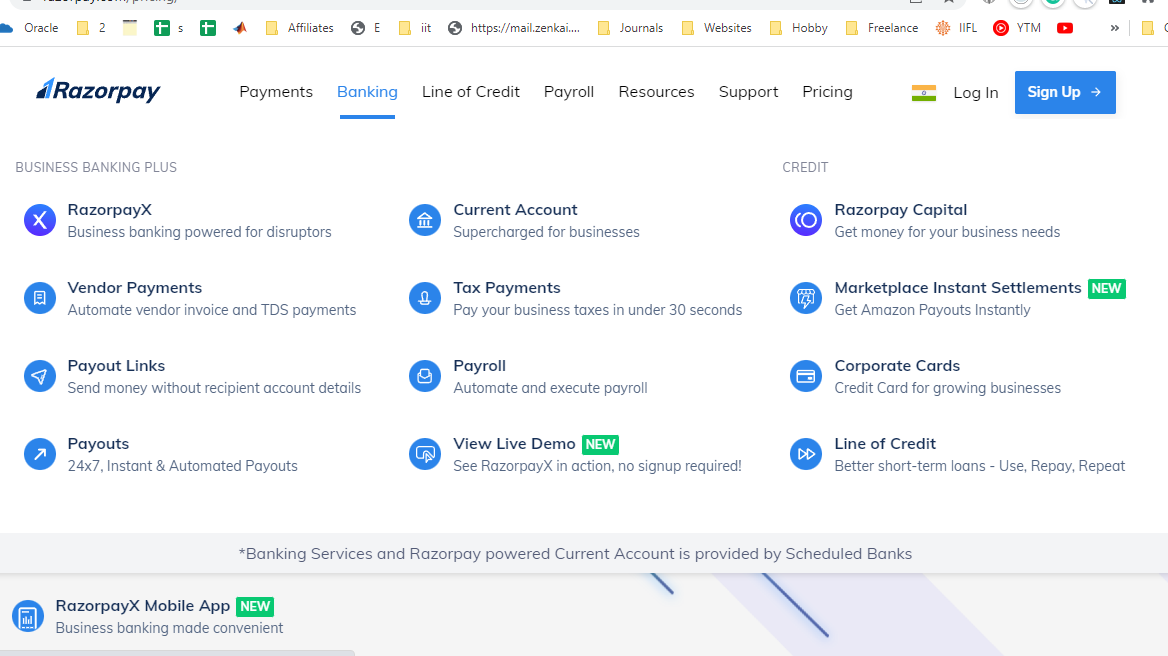Open the Websites bookmark folder
Image resolution: width=1168 pixels, height=656 pixels.
pyautogui.click(x=717, y=28)
